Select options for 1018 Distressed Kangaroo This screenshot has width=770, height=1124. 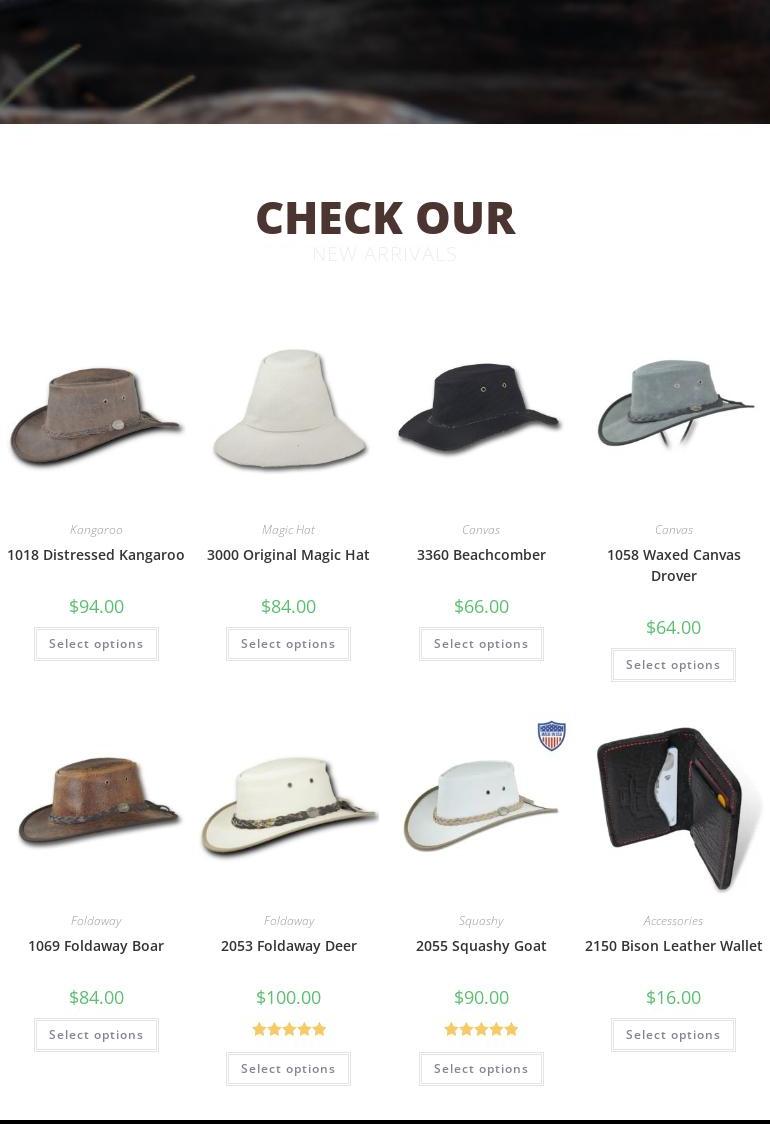(x=96, y=644)
